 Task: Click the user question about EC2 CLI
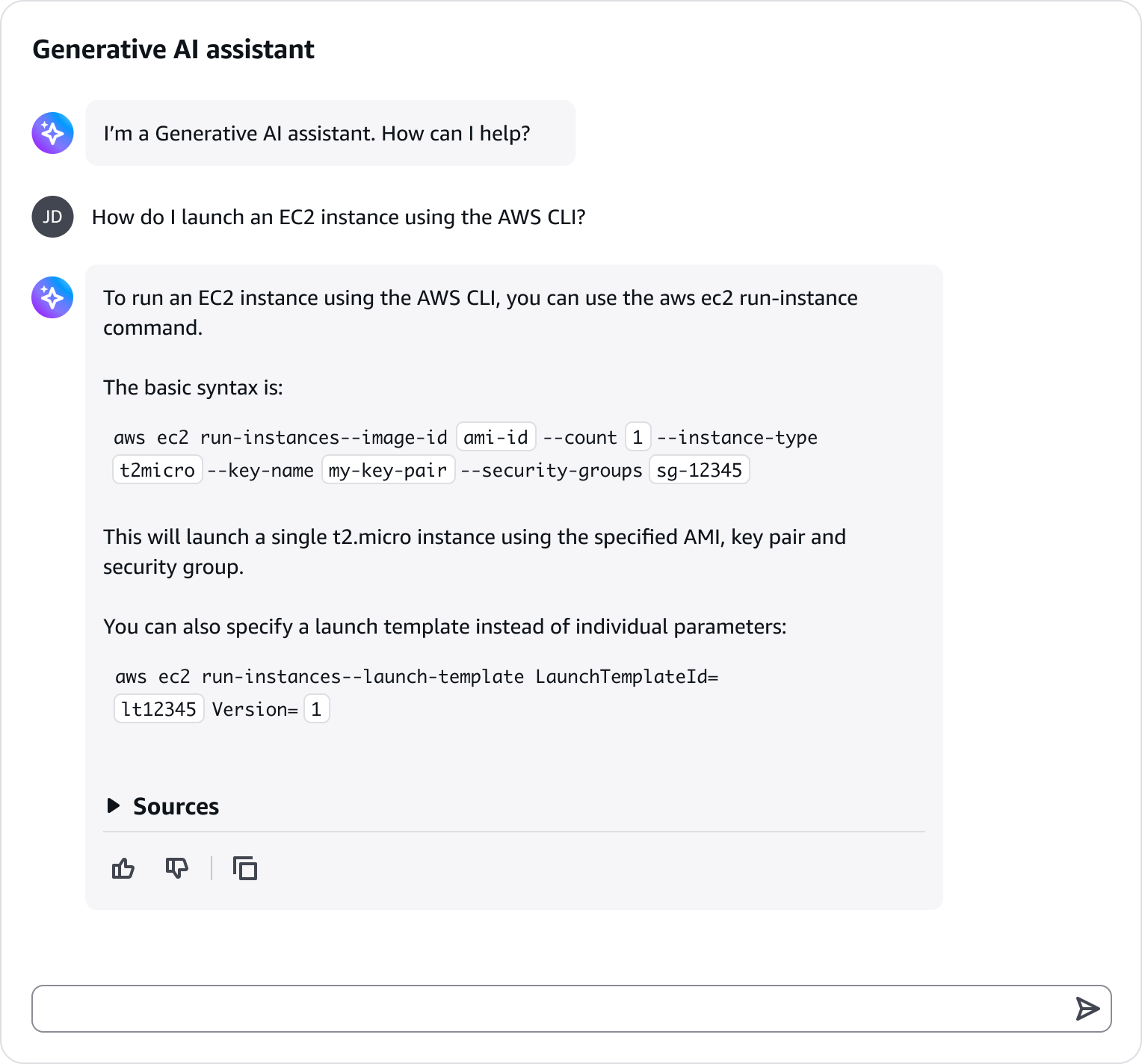tap(339, 217)
